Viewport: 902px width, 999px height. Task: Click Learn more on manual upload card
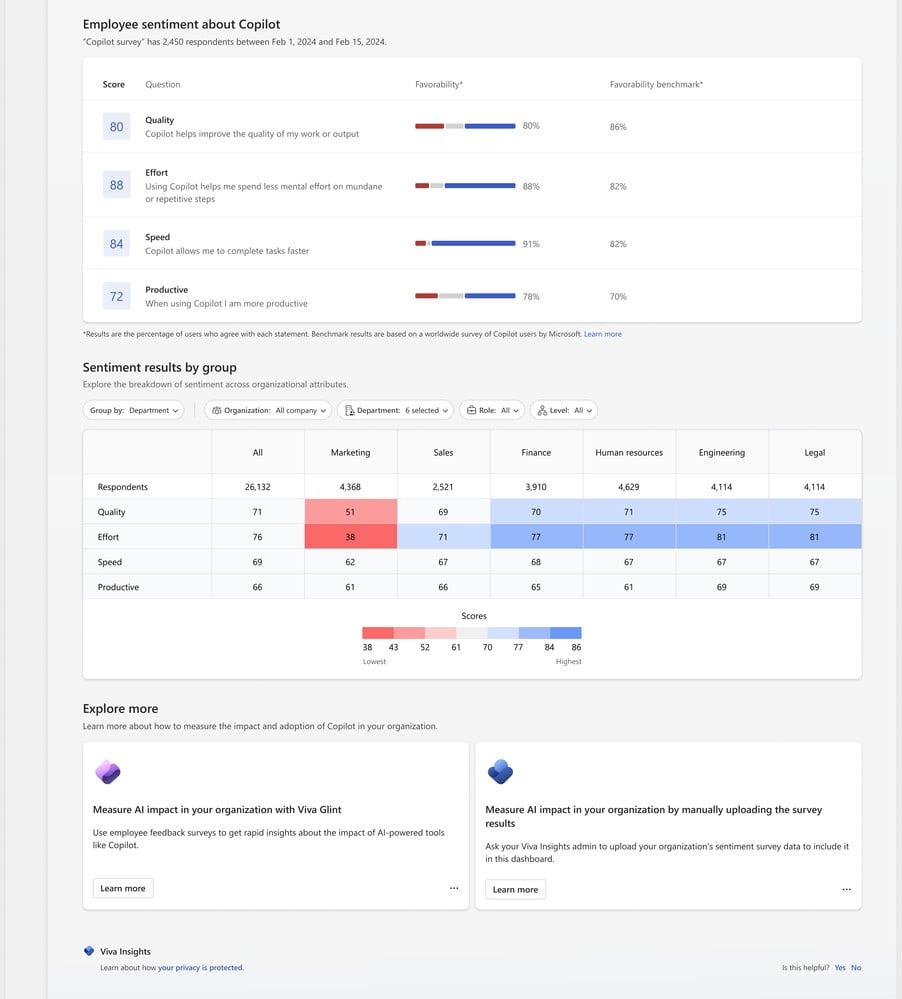point(515,889)
